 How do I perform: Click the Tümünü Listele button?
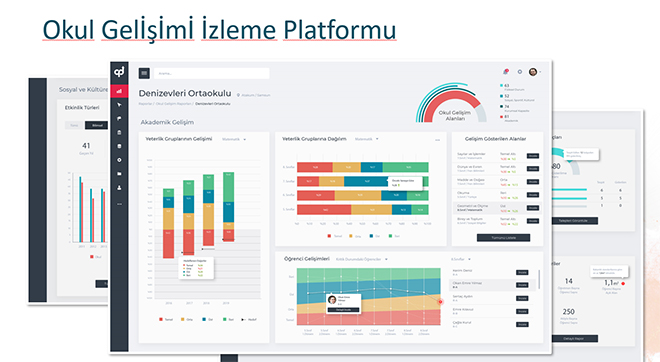coord(503,238)
